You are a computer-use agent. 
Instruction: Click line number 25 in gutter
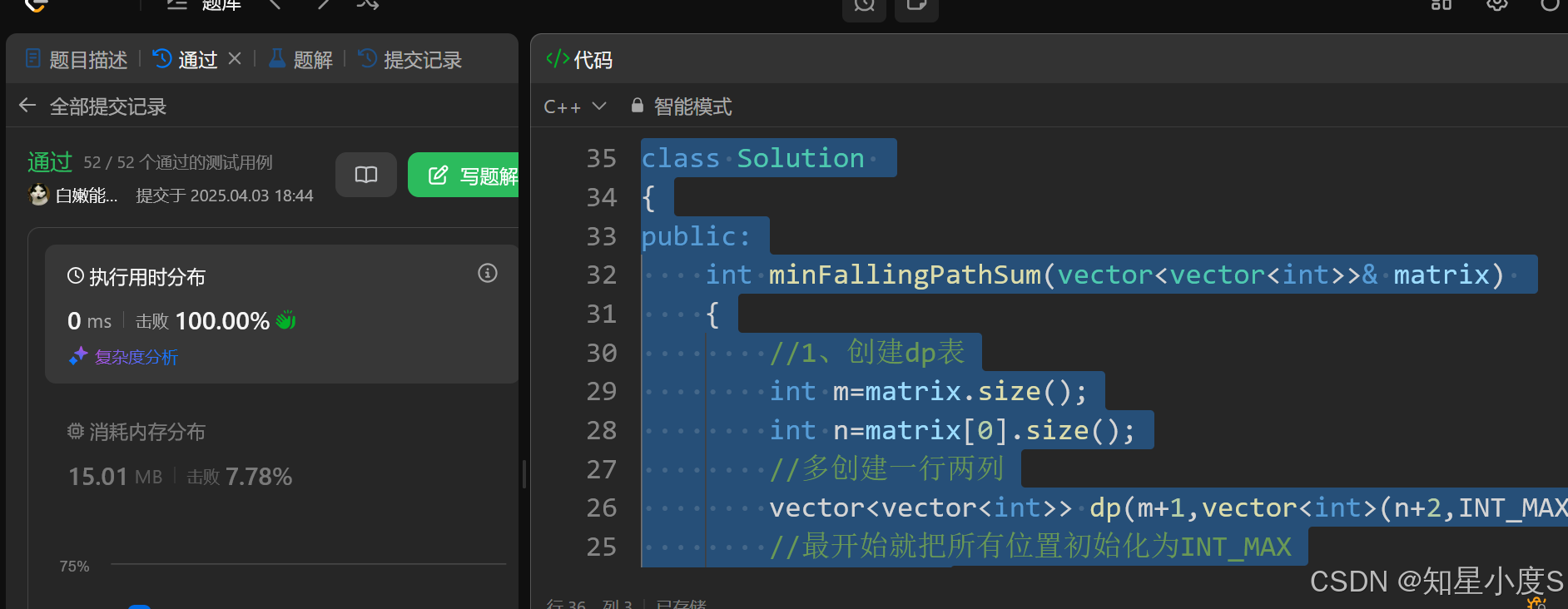(x=602, y=547)
